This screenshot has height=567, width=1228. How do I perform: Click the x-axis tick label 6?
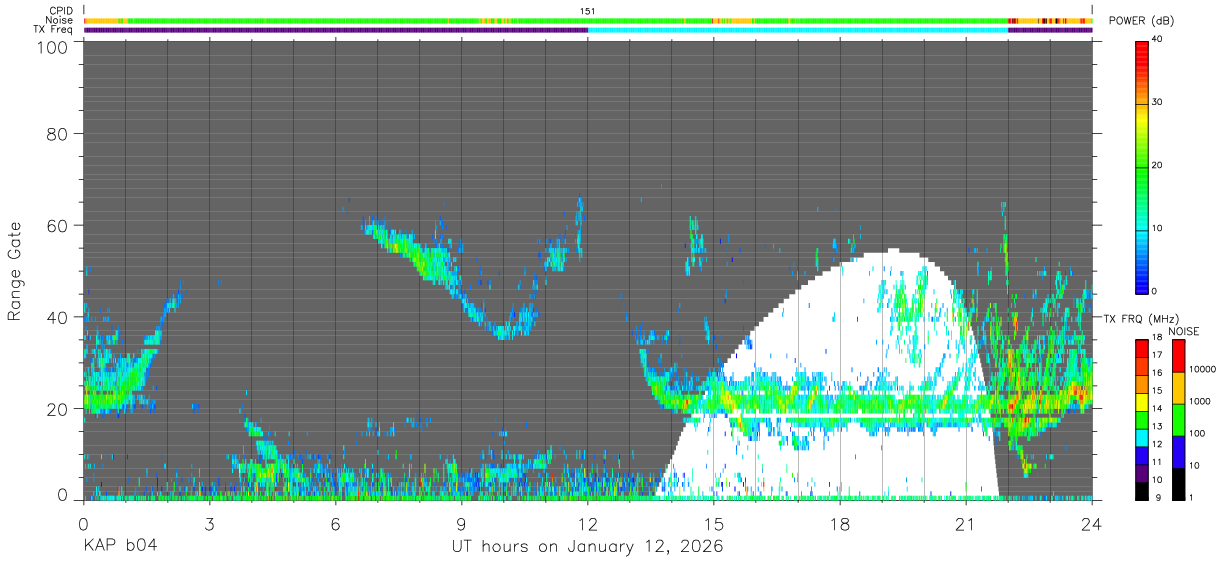tap(335, 524)
